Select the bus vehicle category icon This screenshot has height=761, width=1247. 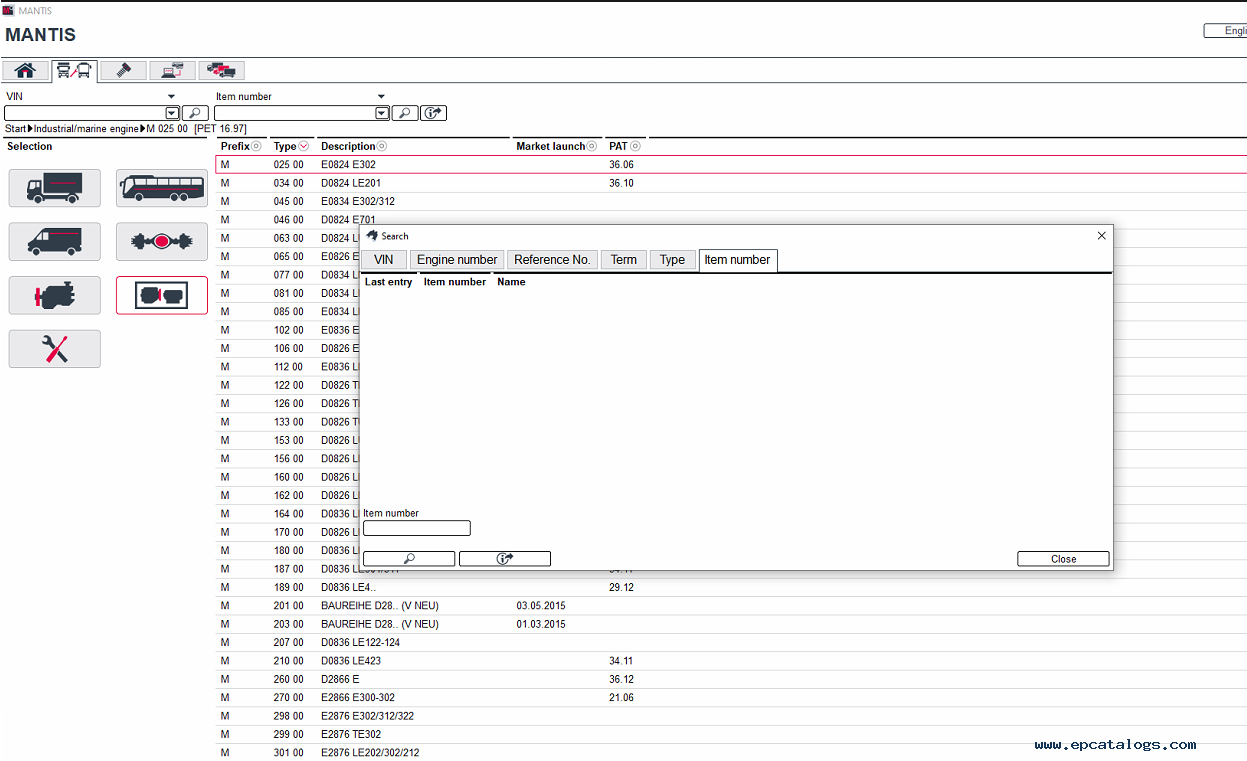pyautogui.click(x=162, y=188)
